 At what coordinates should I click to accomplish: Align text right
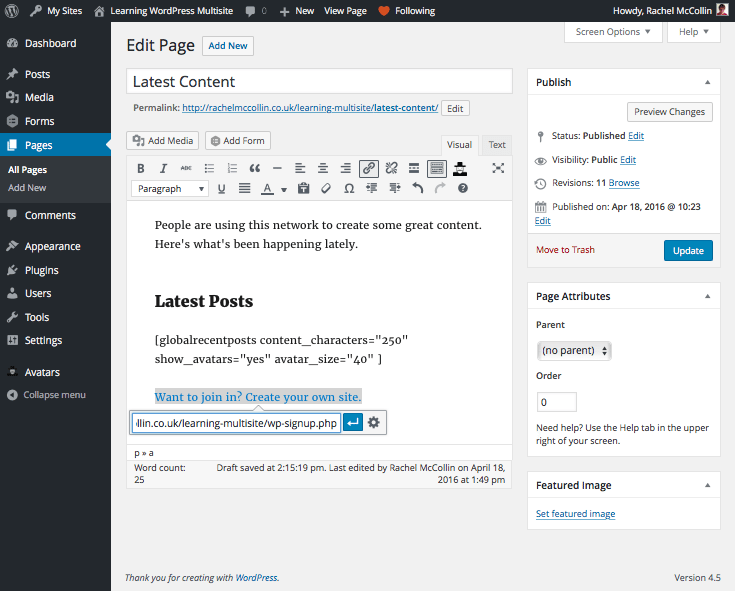346,168
